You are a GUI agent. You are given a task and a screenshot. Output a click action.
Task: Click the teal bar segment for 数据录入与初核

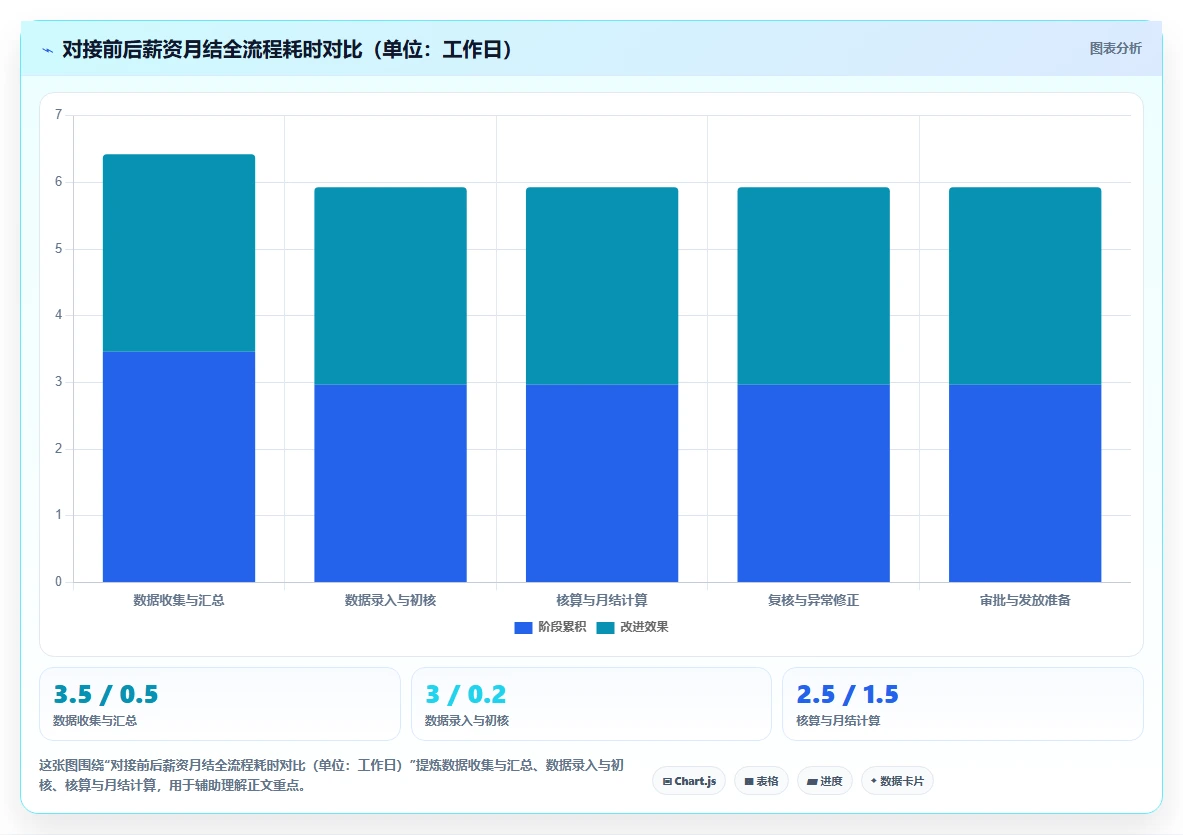(x=390, y=286)
